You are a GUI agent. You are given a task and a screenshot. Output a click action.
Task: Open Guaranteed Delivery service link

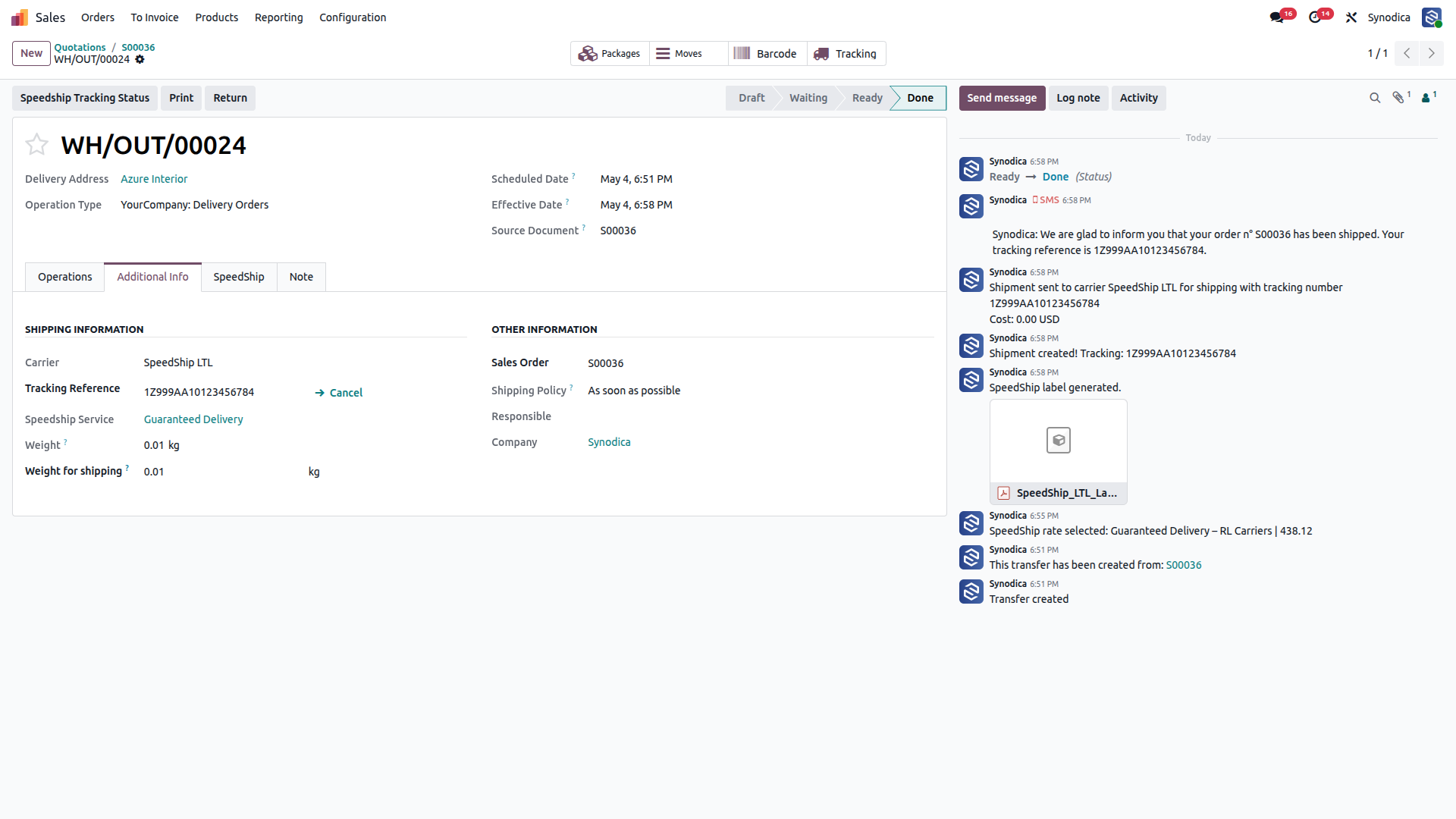(x=193, y=419)
